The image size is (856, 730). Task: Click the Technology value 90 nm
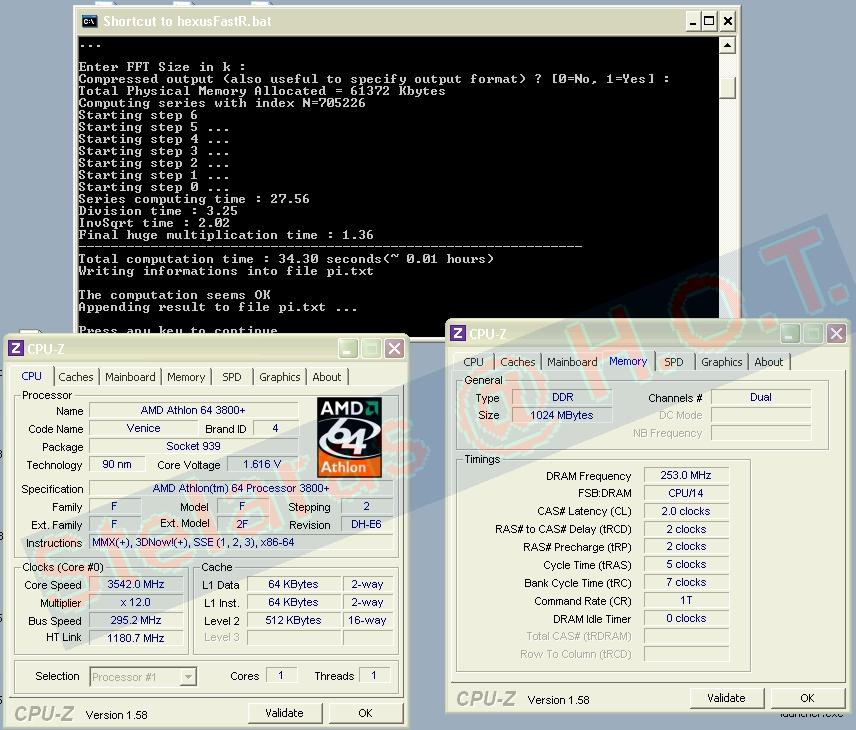pyautogui.click(x=117, y=464)
